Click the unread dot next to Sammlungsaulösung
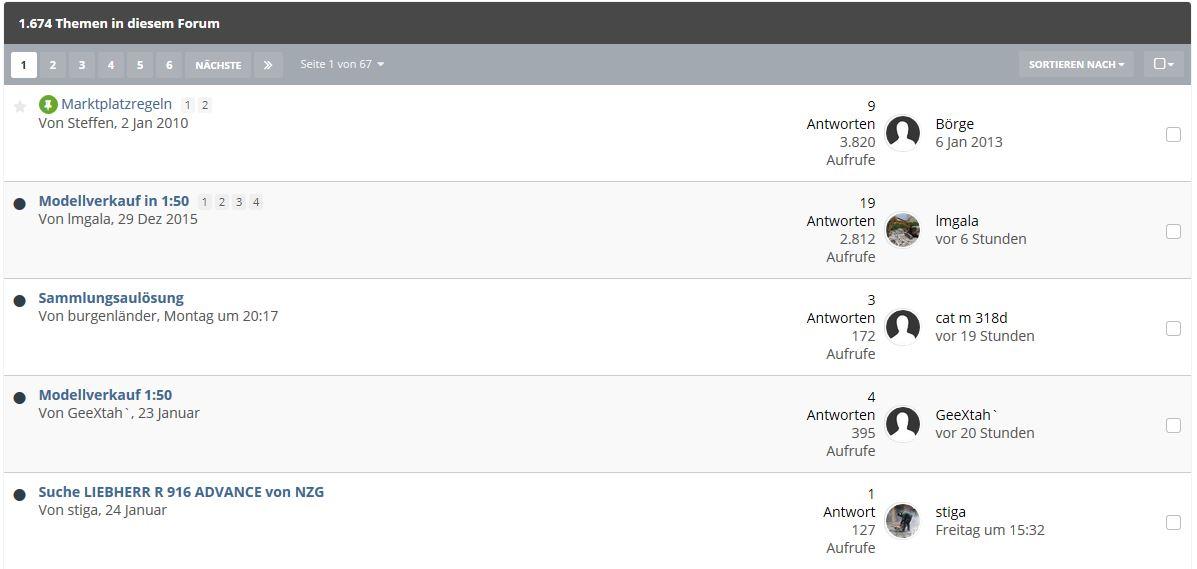1197x569 pixels. point(20,301)
